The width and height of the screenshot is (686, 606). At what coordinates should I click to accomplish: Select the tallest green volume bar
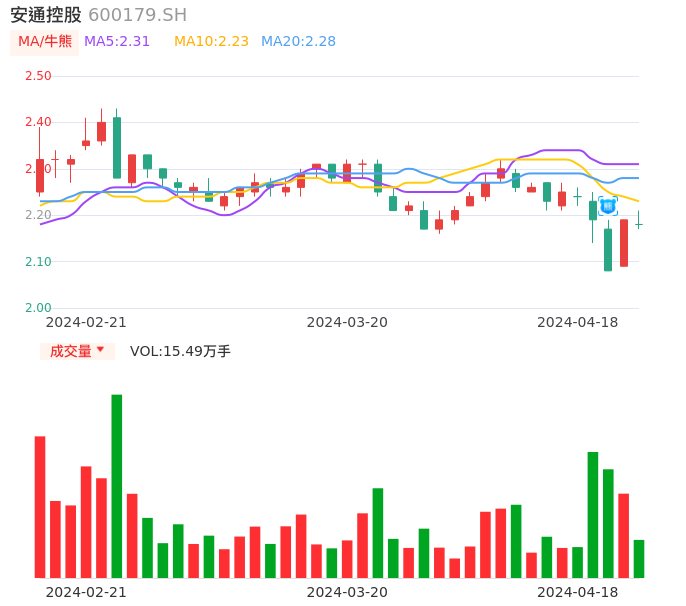[x=117, y=485]
